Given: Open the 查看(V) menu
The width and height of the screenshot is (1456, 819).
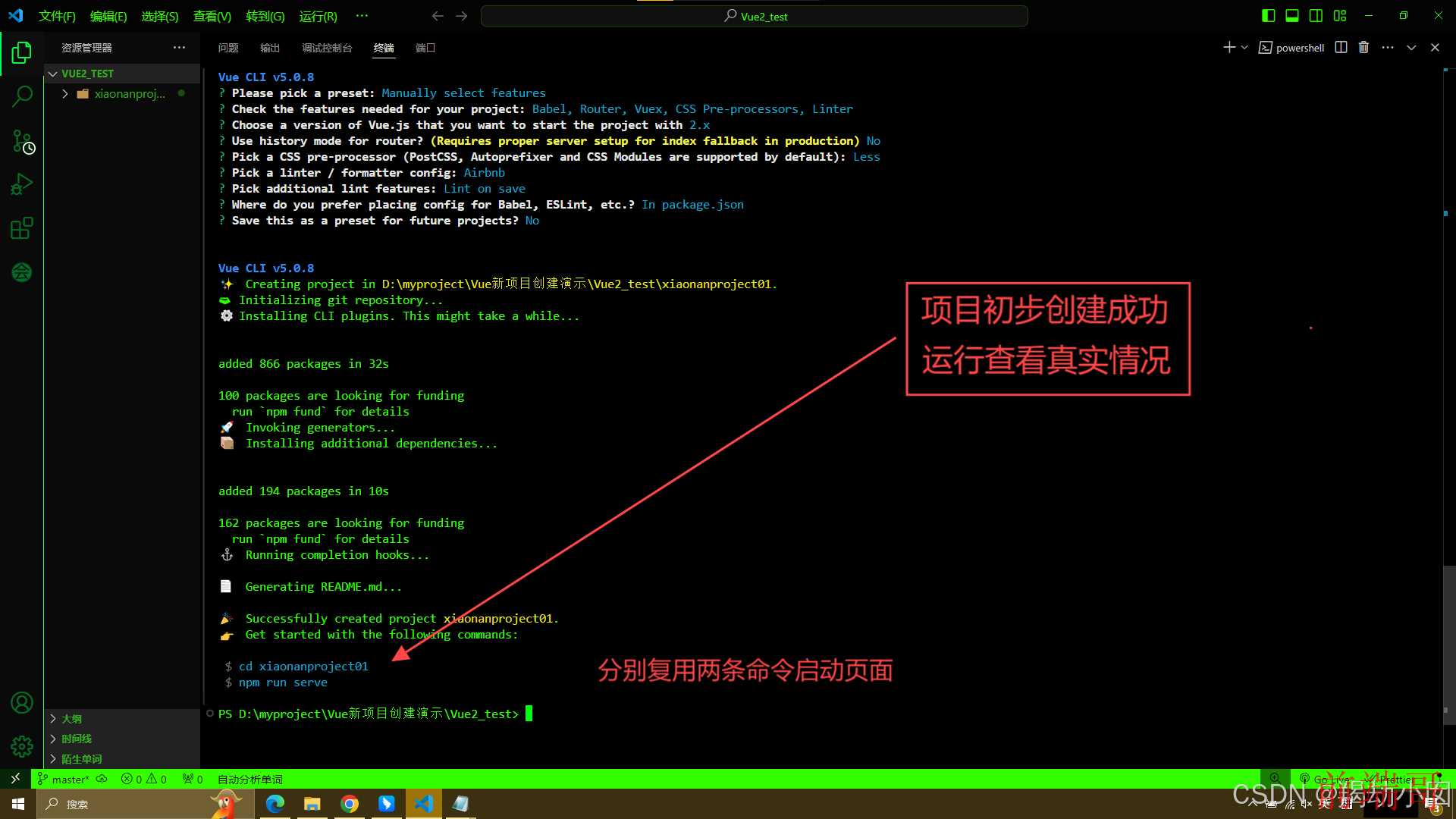Looking at the screenshot, I should 212,16.
